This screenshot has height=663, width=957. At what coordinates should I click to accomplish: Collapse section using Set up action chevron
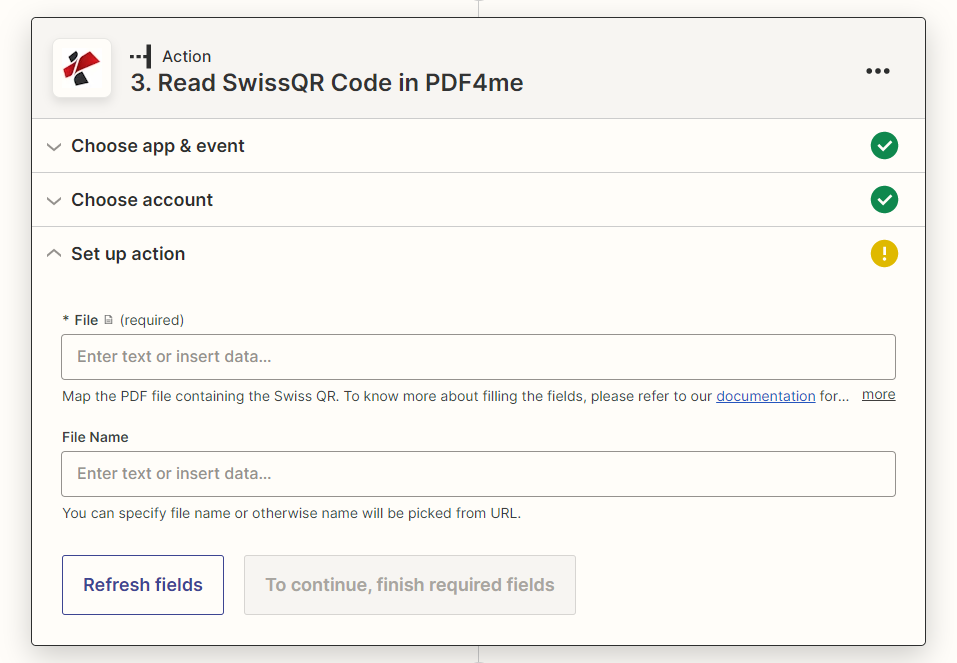pos(54,254)
